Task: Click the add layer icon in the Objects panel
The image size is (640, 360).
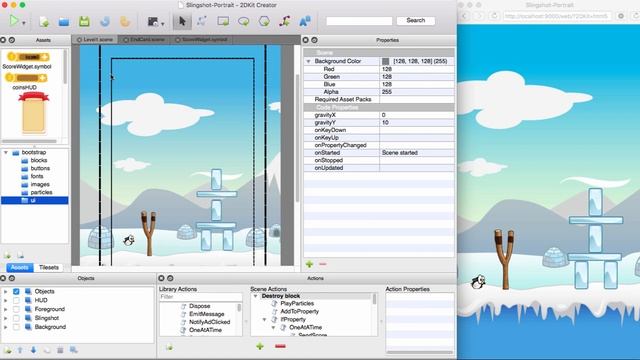Action: pyautogui.click(x=7, y=350)
